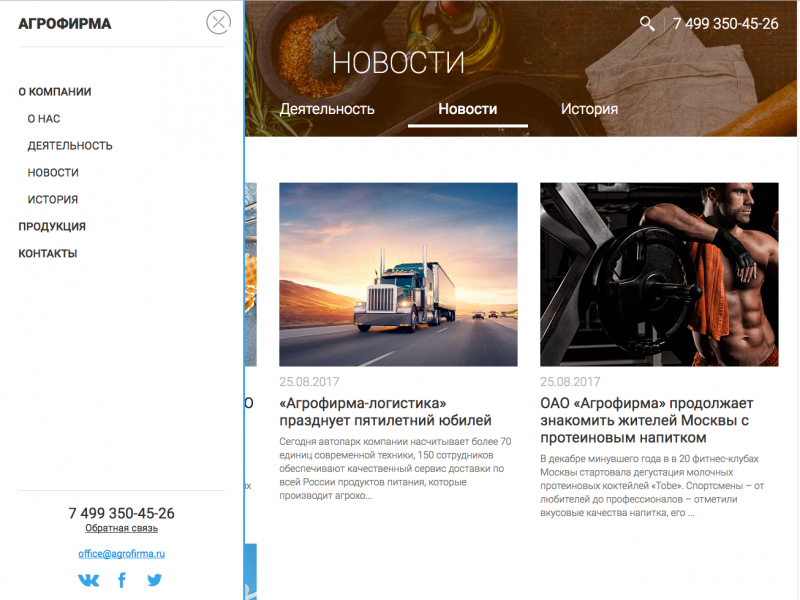800x600 pixels.
Task: Open О НАС submenu item
Action: point(44,119)
